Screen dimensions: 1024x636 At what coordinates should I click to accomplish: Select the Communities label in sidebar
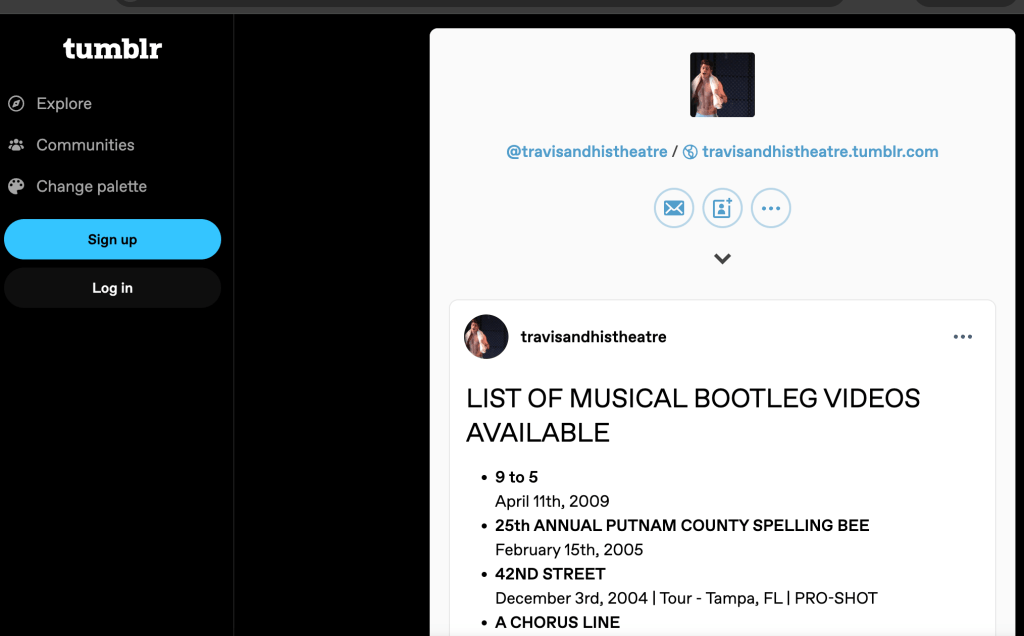click(85, 145)
